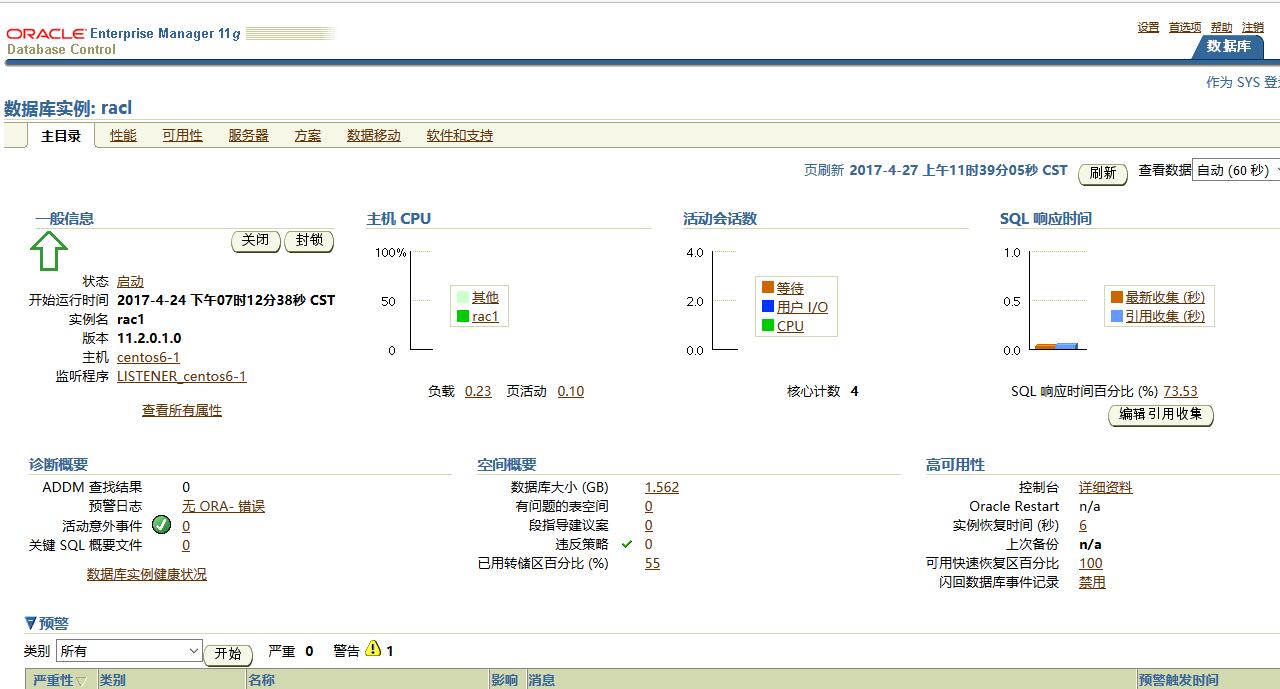The image size is (1280, 689).
Task: Switch to the 可用性 tab
Action: click(x=183, y=135)
